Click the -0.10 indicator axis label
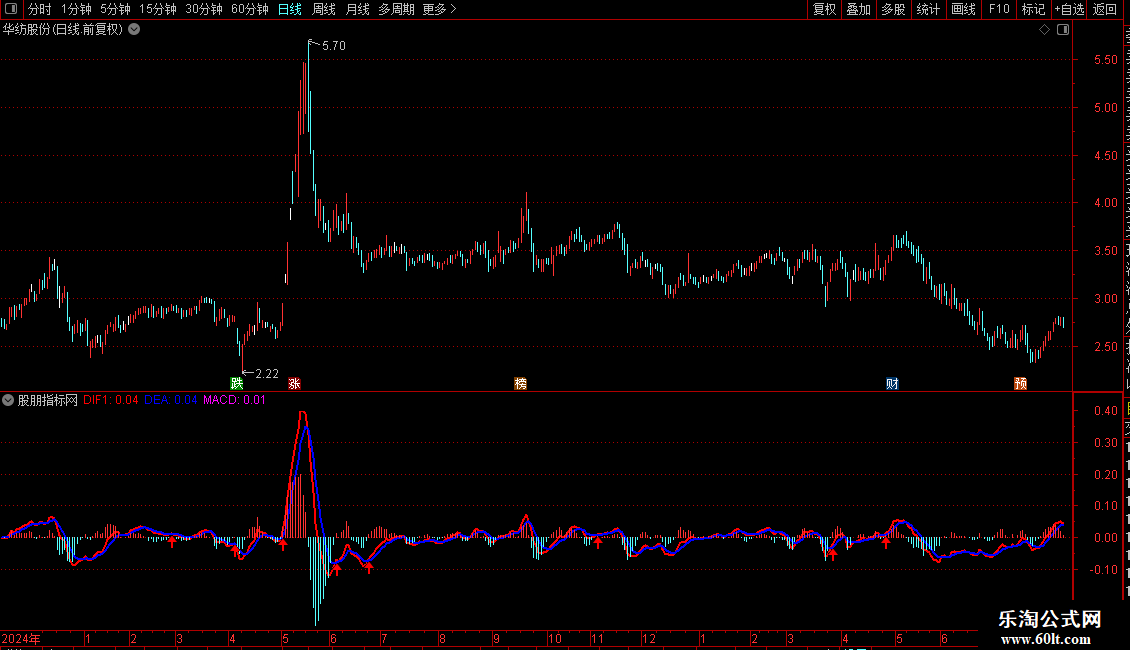The height and width of the screenshot is (650, 1130). 1103,569
